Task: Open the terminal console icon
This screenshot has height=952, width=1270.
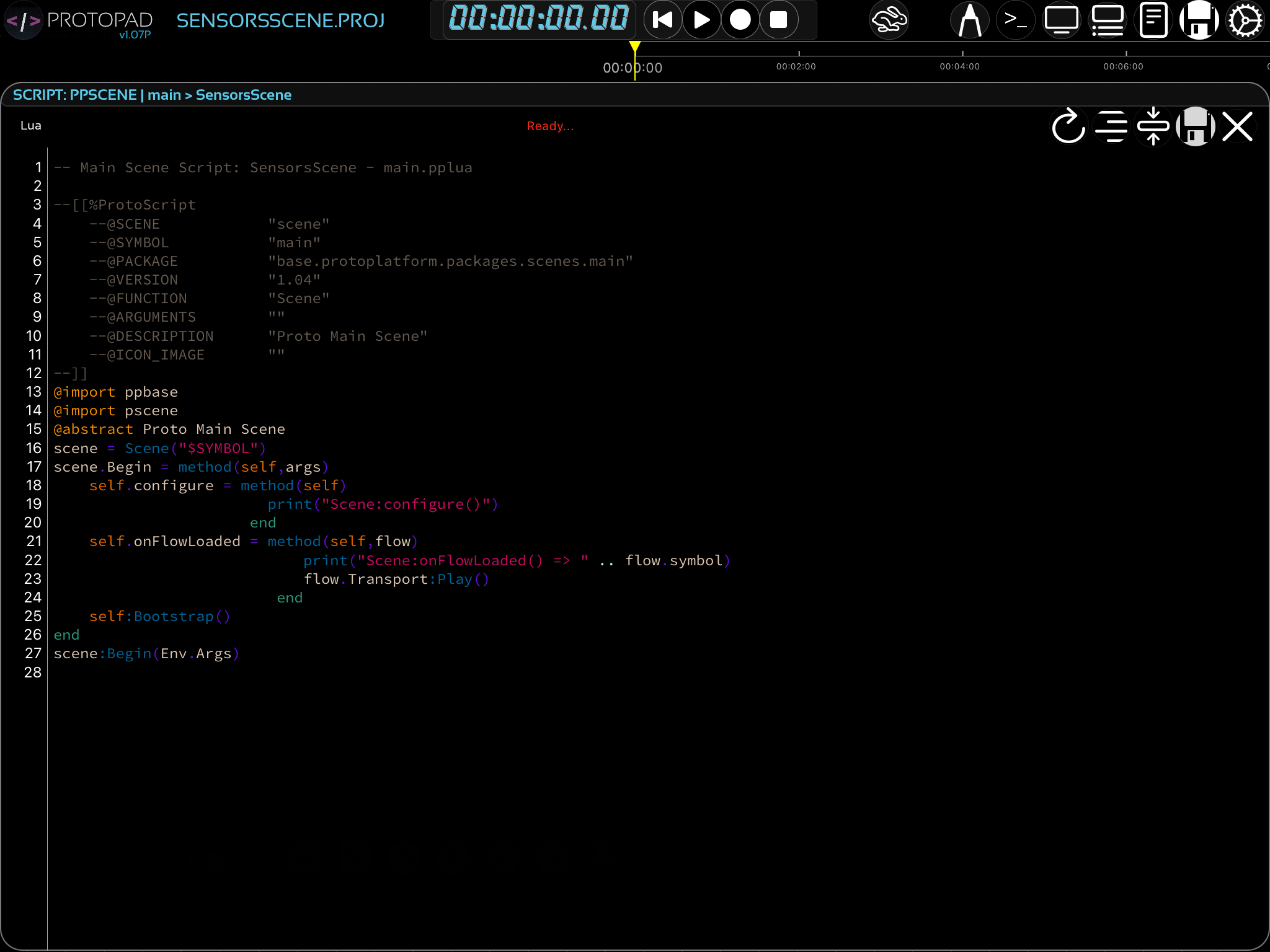Action: pyautogui.click(x=1015, y=20)
